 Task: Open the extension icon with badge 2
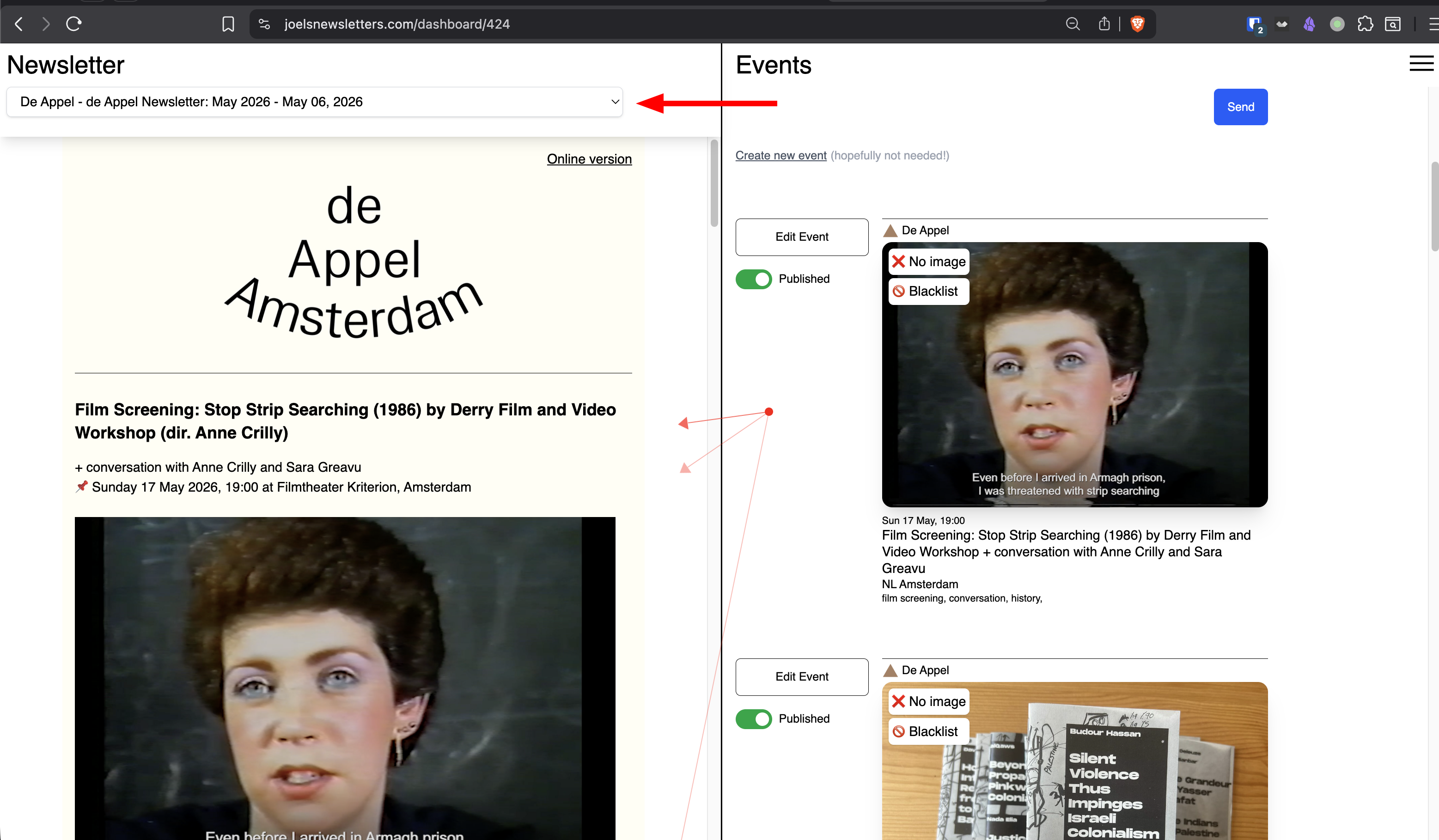tap(1255, 24)
